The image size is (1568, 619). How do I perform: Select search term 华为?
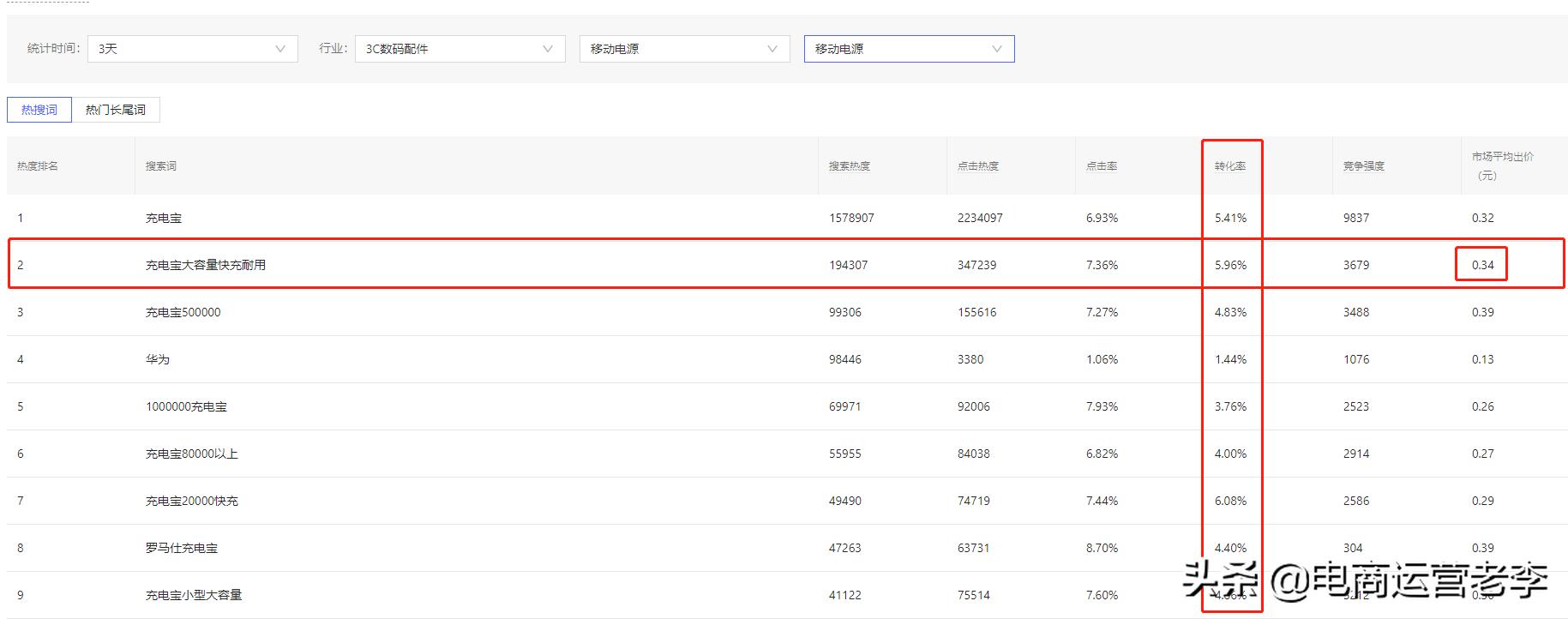click(x=158, y=359)
